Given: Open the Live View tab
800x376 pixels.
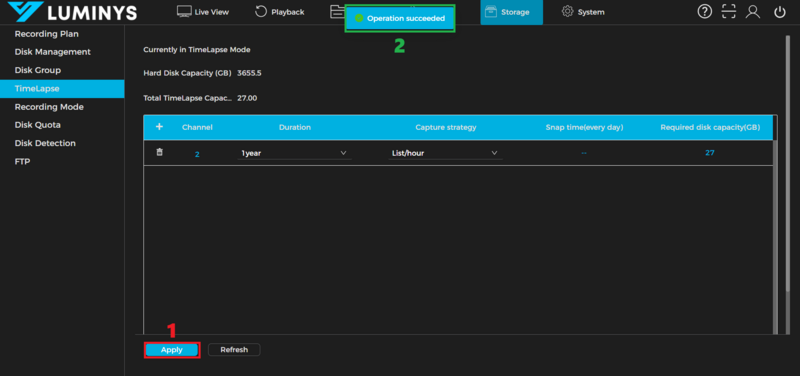Looking at the screenshot, I should 203,12.
